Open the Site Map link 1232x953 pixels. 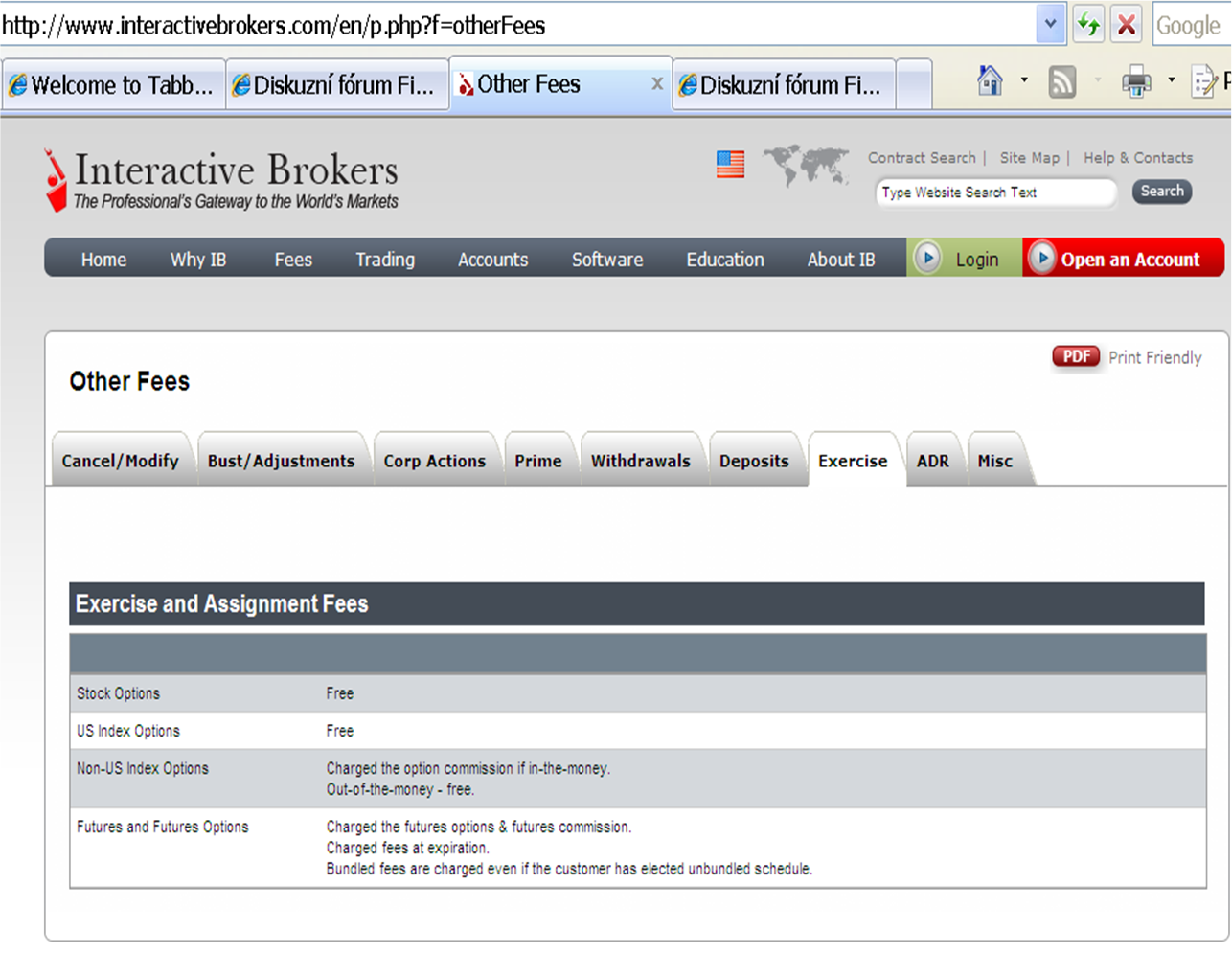click(1030, 158)
